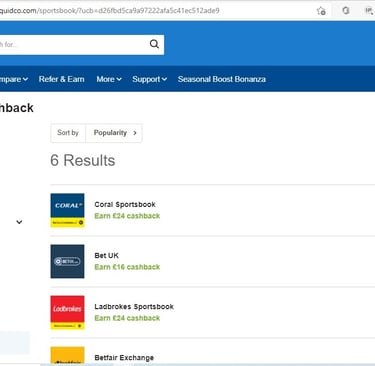Click Coral's Earn £24 cashback text

click(127, 216)
